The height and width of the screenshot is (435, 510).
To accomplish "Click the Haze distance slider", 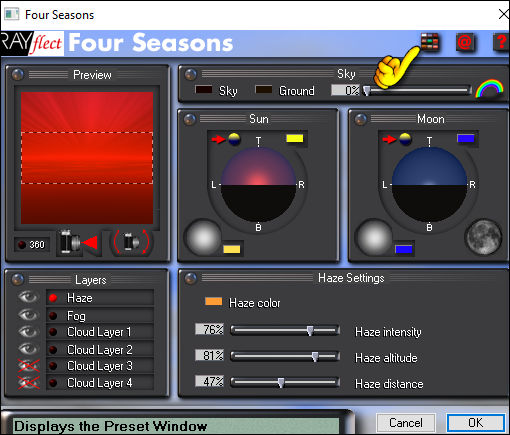I will pos(285,382).
